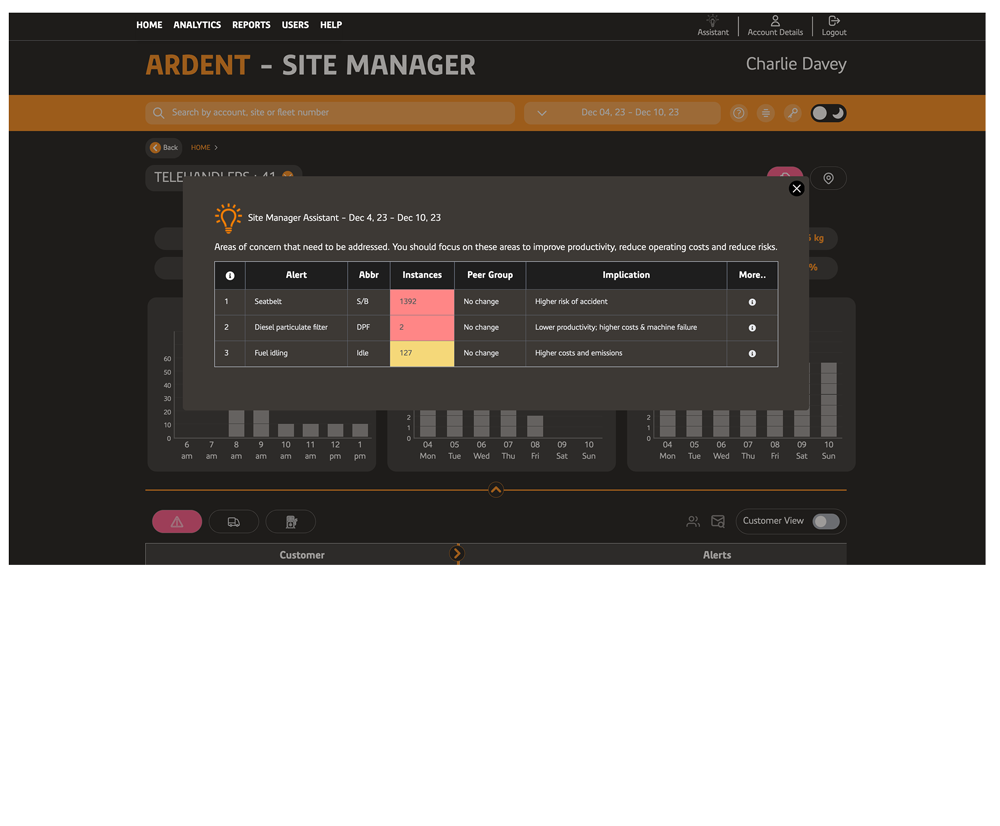Click the Instances column header

(422, 275)
